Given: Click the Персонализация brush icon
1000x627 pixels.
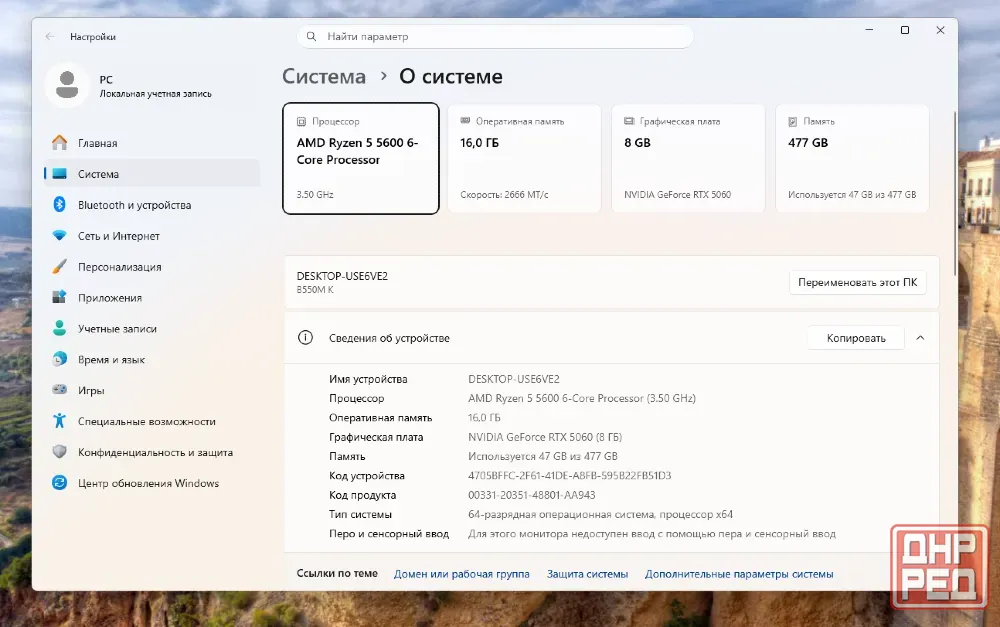Looking at the screenshot, I should point(59,267).
